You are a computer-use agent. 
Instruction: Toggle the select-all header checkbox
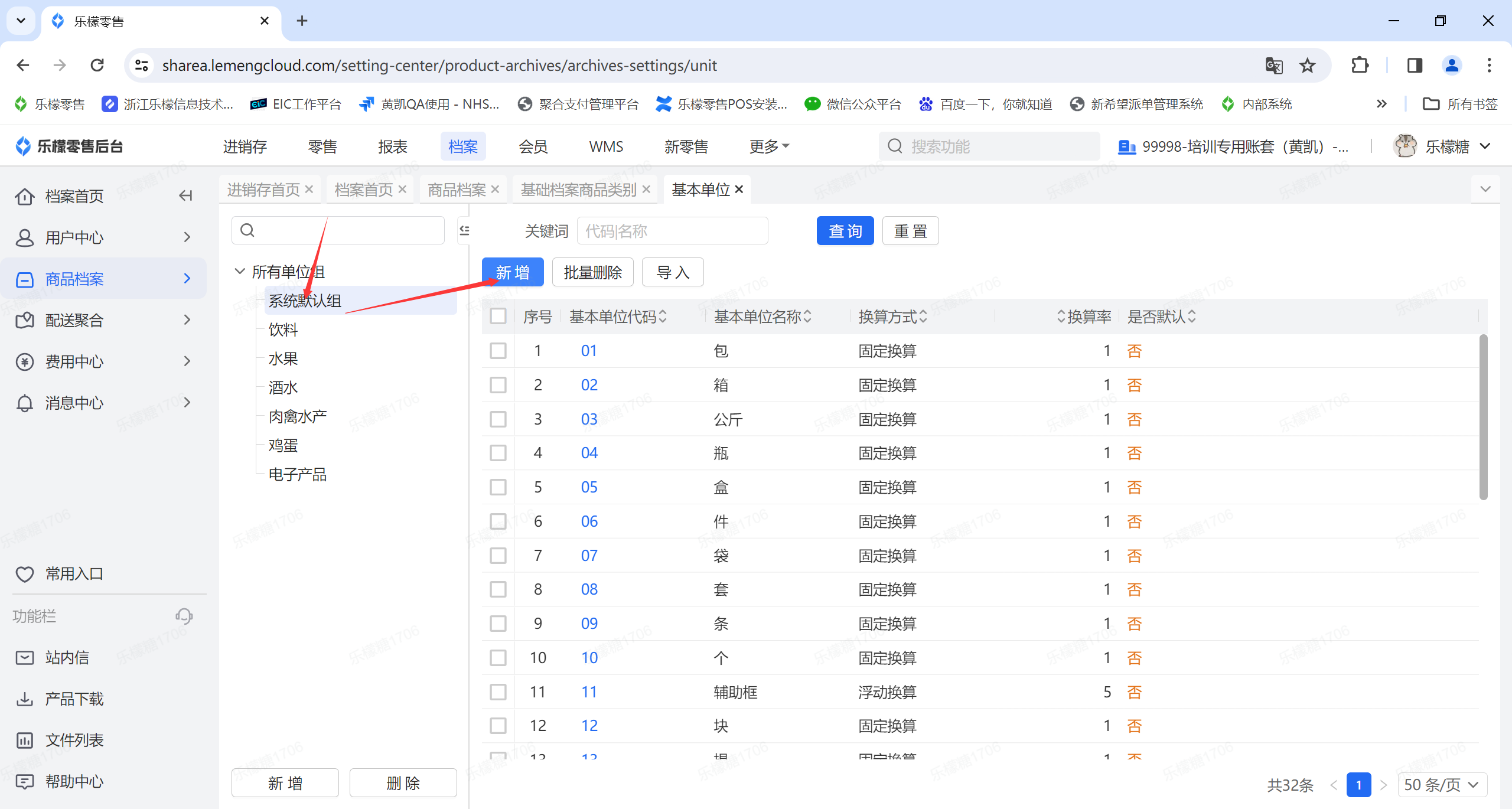(498, 317)
